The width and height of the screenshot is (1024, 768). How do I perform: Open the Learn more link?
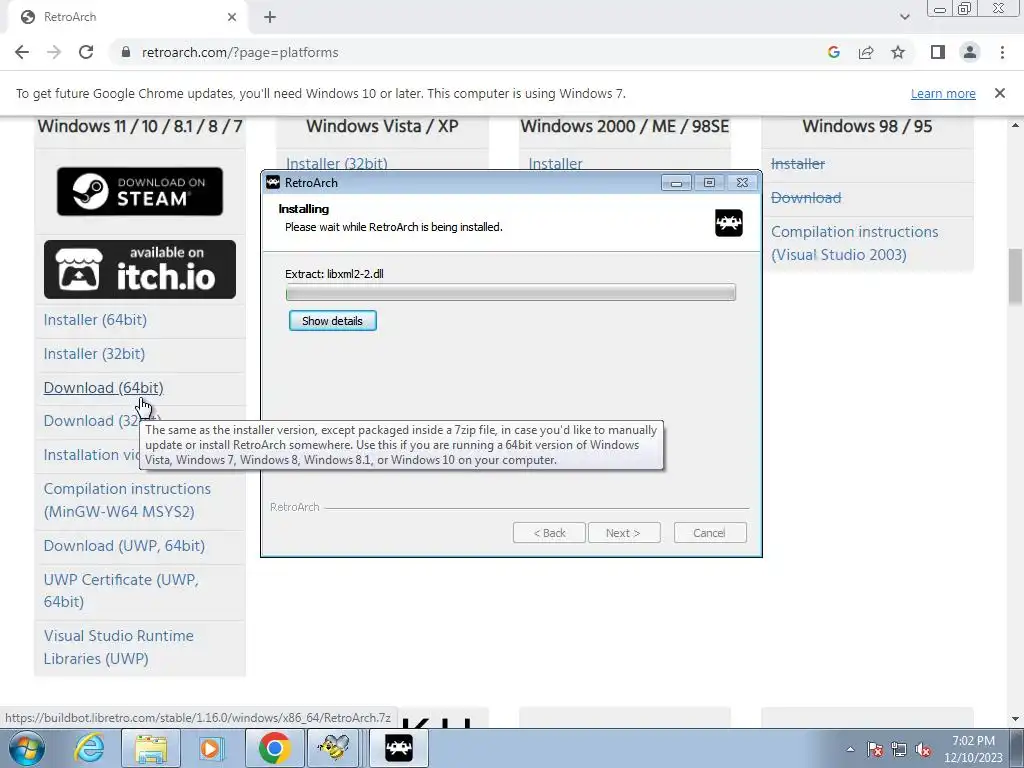tap(943, 93)
